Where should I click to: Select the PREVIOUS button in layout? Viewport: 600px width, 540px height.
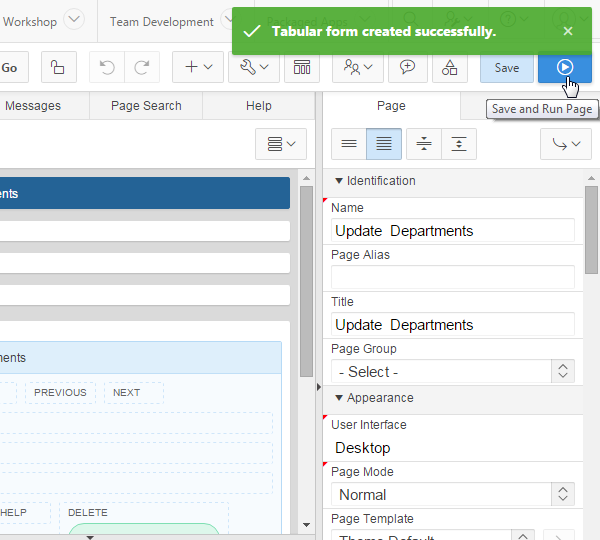tap(60, 393)
